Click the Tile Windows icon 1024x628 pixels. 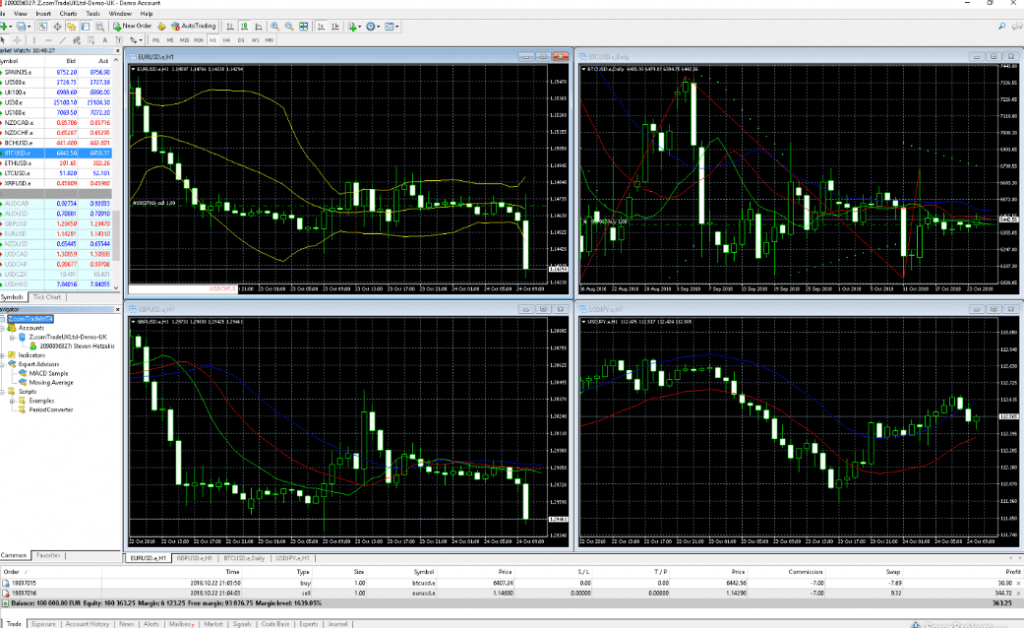pos(305,26)
